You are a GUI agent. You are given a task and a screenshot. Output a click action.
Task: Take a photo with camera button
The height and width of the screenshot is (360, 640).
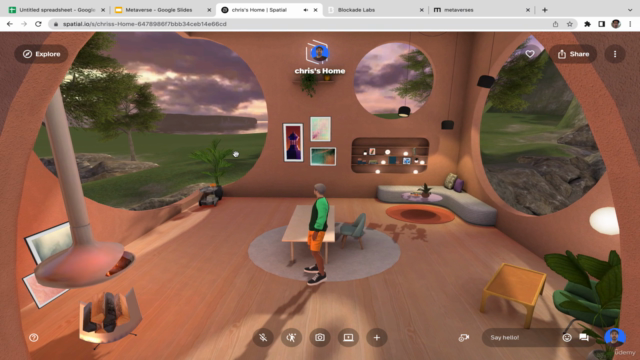[x=320, y=338]
